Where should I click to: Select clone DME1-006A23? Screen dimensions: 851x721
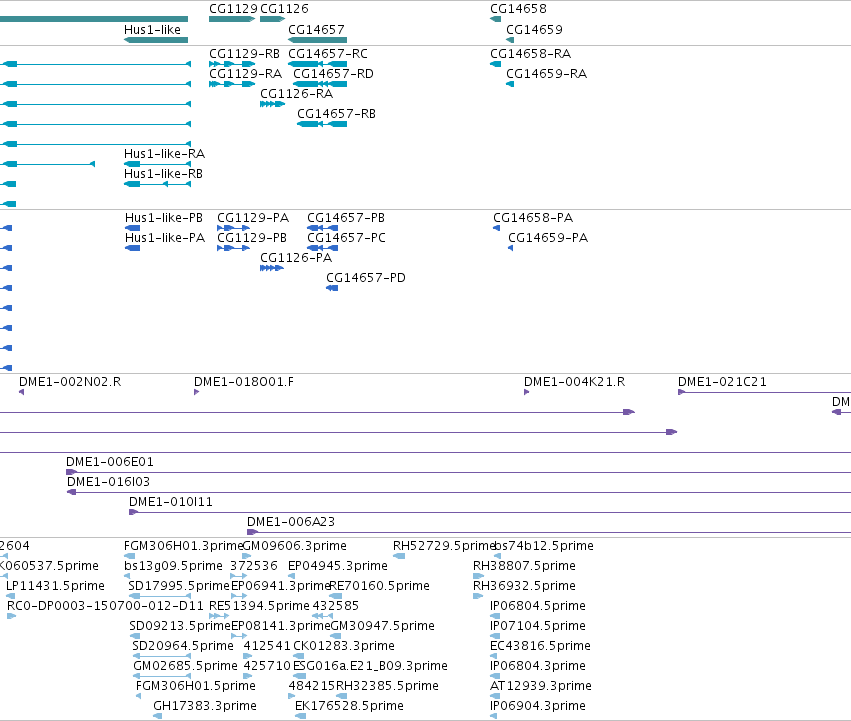coord(549,532)
